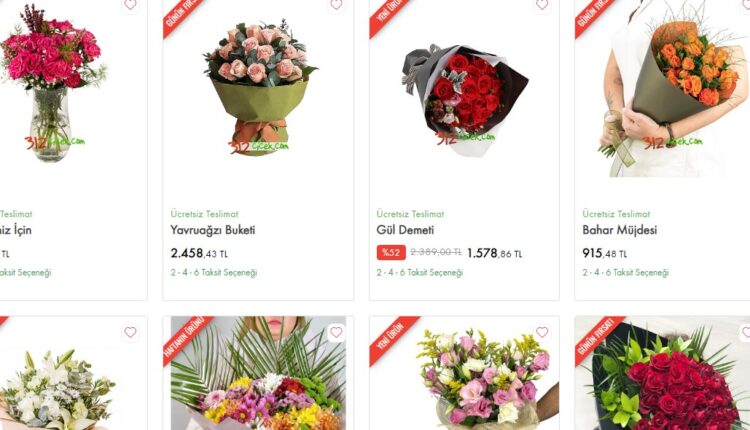Favorite the Yavruağzı Buketi with heart icon
This screenshot has height=430, width=750.
pos(336,4)
